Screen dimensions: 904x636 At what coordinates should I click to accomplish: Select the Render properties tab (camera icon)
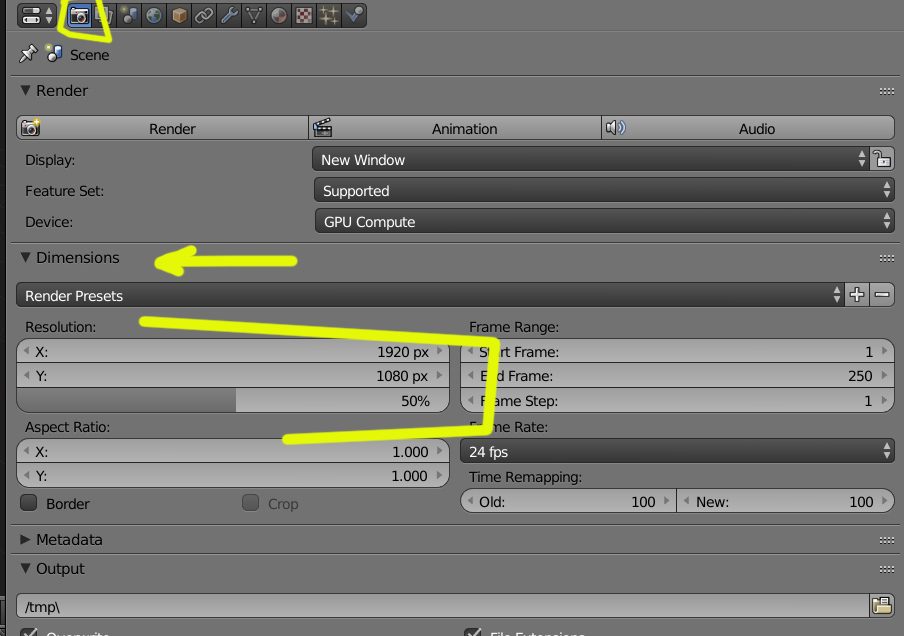[79, 16]
